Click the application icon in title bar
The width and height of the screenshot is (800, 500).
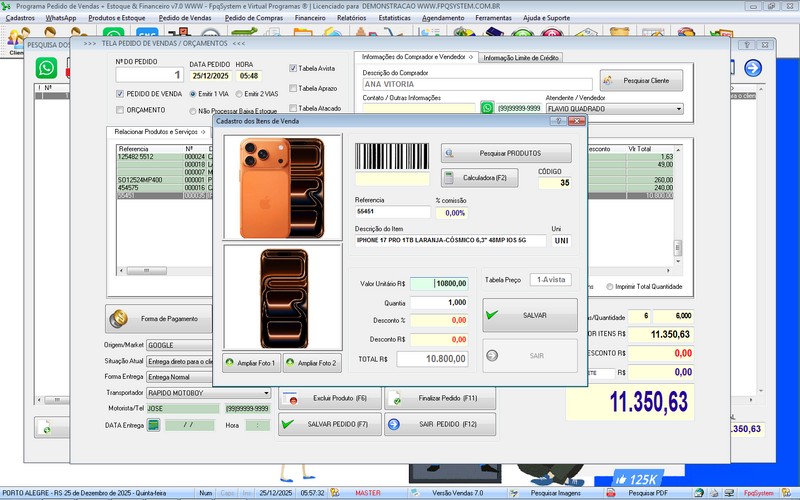pos(6,6)
